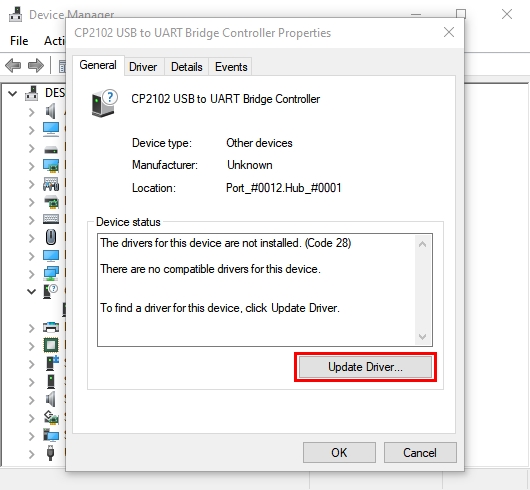Image resolution: width=530 pixels, height=490 pixels.
Task: Open the File menu
Action: [x=19, y=41]
